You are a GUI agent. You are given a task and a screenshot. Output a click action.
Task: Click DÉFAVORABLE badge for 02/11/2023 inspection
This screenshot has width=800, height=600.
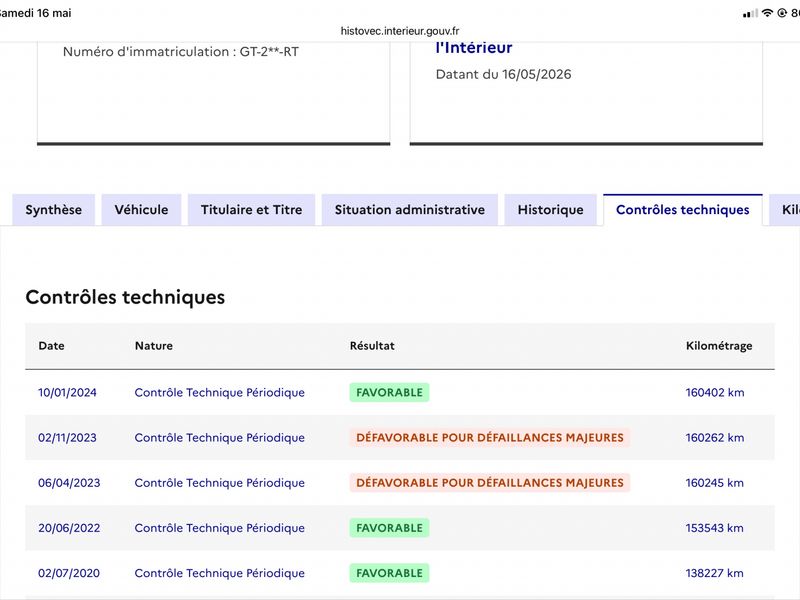click(x=490, y=437)
